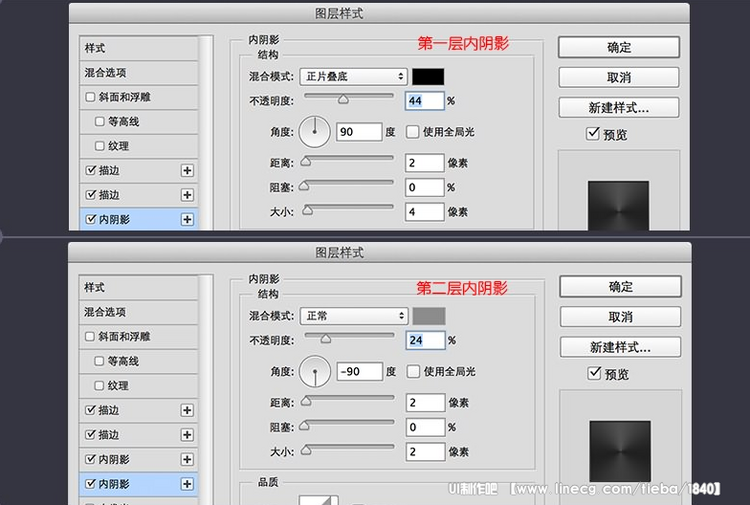Click 新建样式... in the lower dialog
This screenshot has height=505, width=750.
(x=620, y=347)
